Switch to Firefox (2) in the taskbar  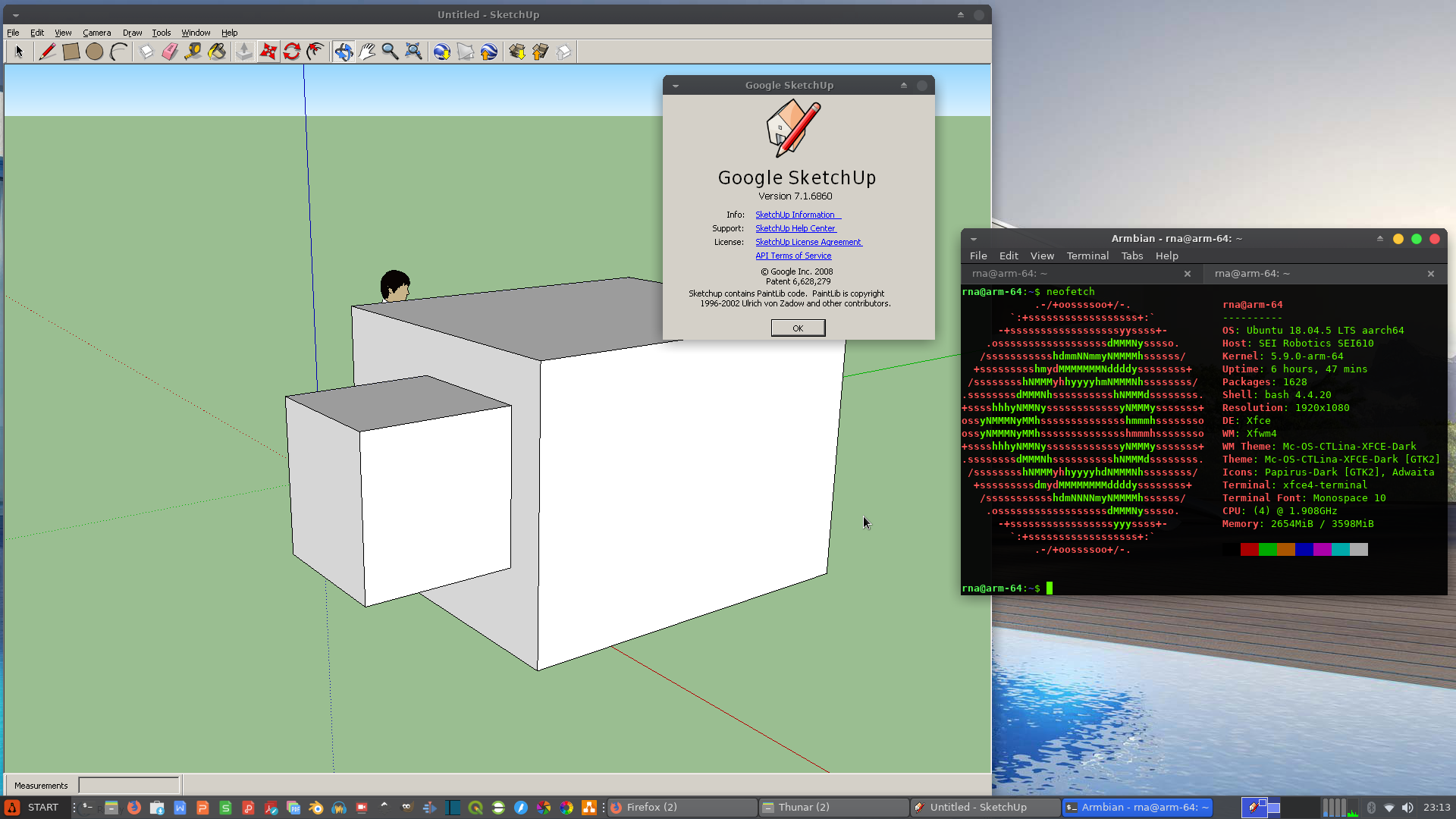click(682, 808)
